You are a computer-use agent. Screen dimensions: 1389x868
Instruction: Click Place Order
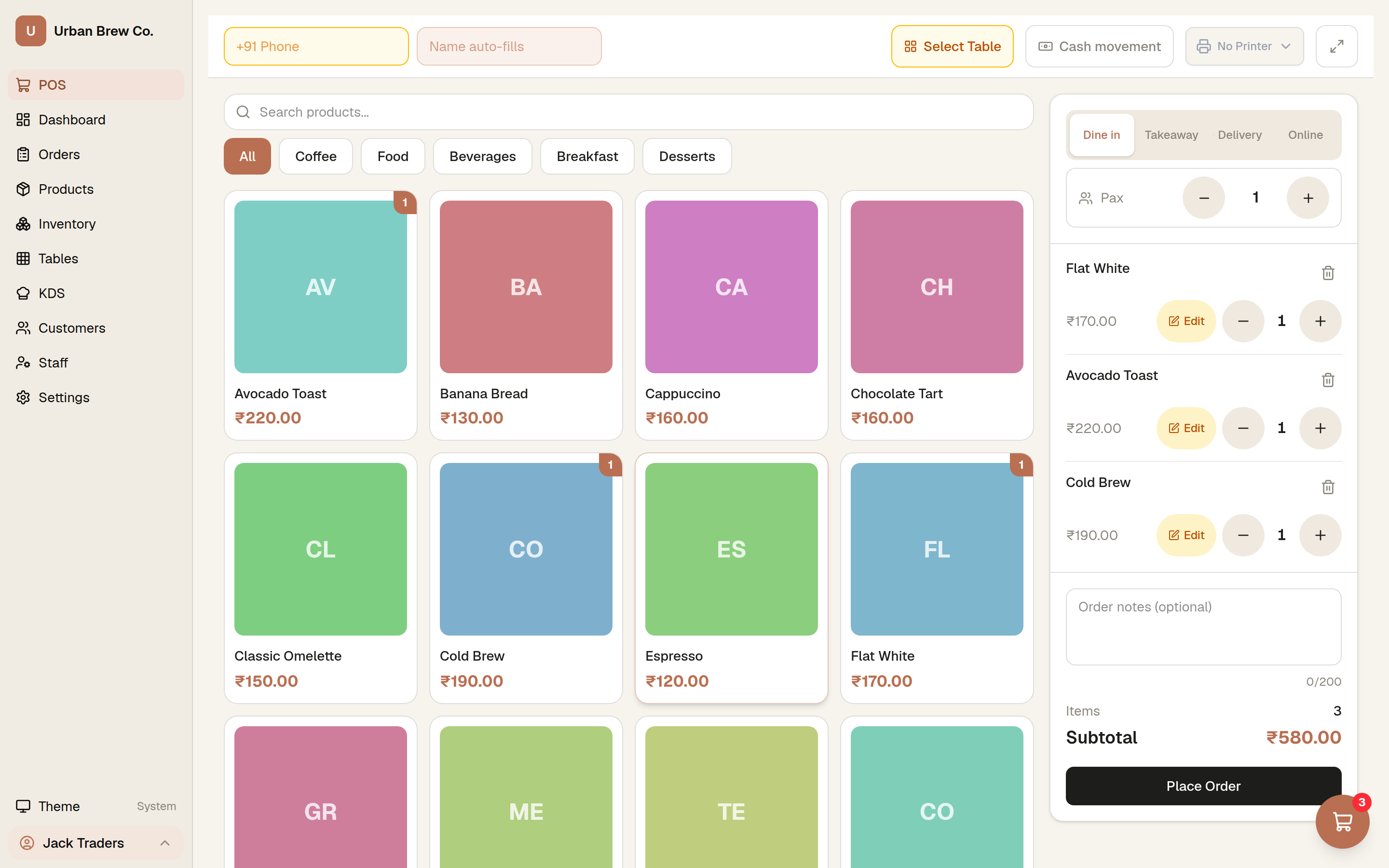[1203, 786]
